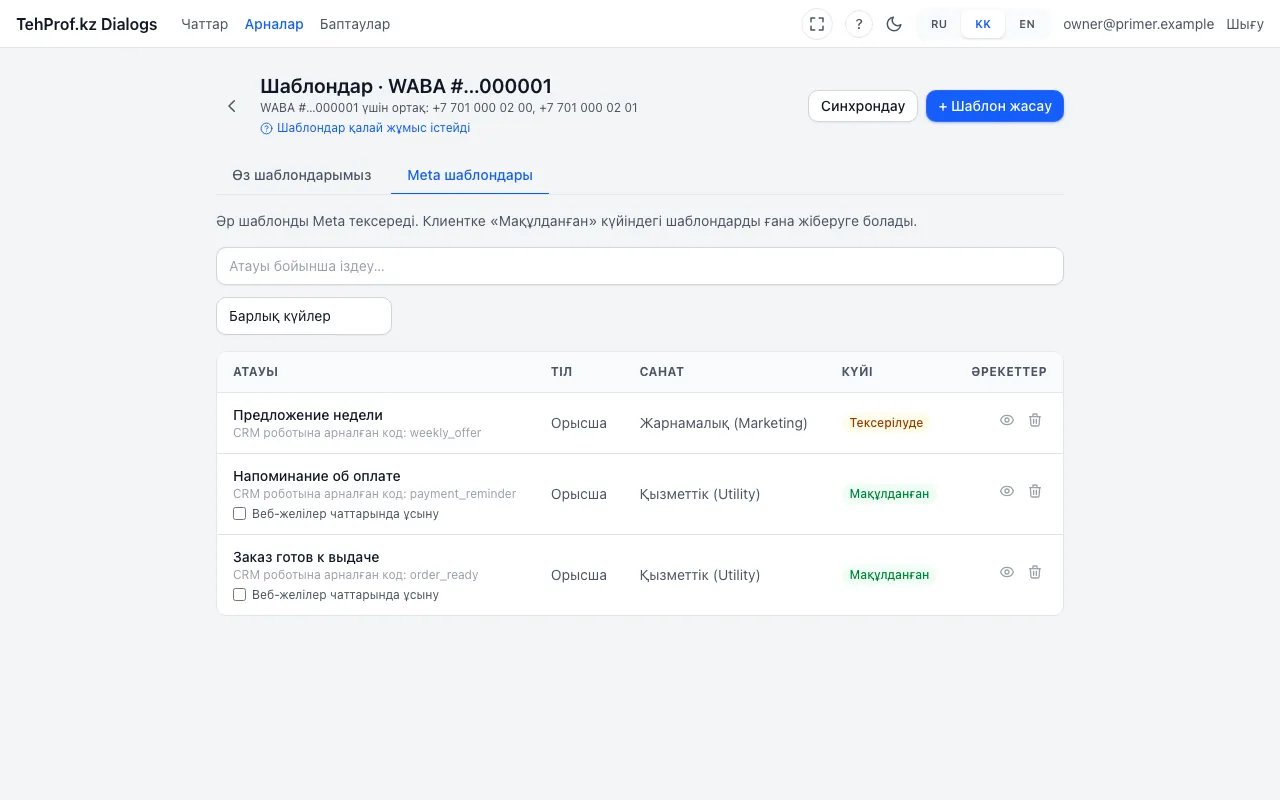Click Қызметтік (Utility) in Напоминание об оплате row
1280x800 pixels.
[x=700, y=494]
